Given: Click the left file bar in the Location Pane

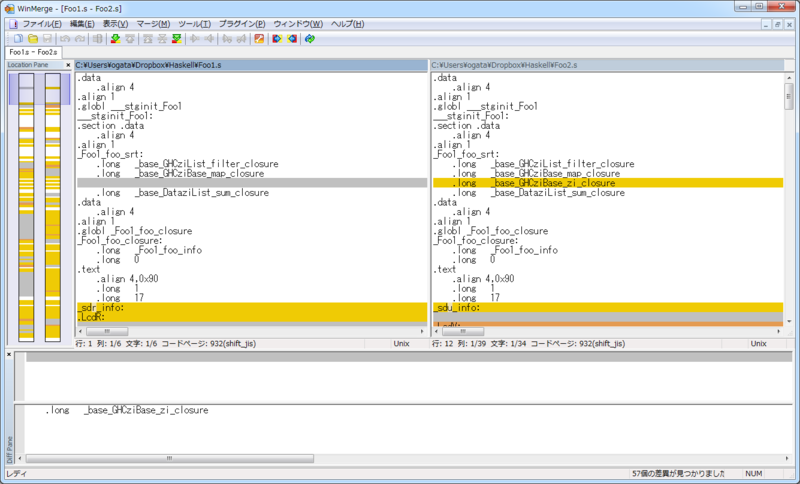Looking at the screenshot, I should pyautogui.click(x=27, y=207).
